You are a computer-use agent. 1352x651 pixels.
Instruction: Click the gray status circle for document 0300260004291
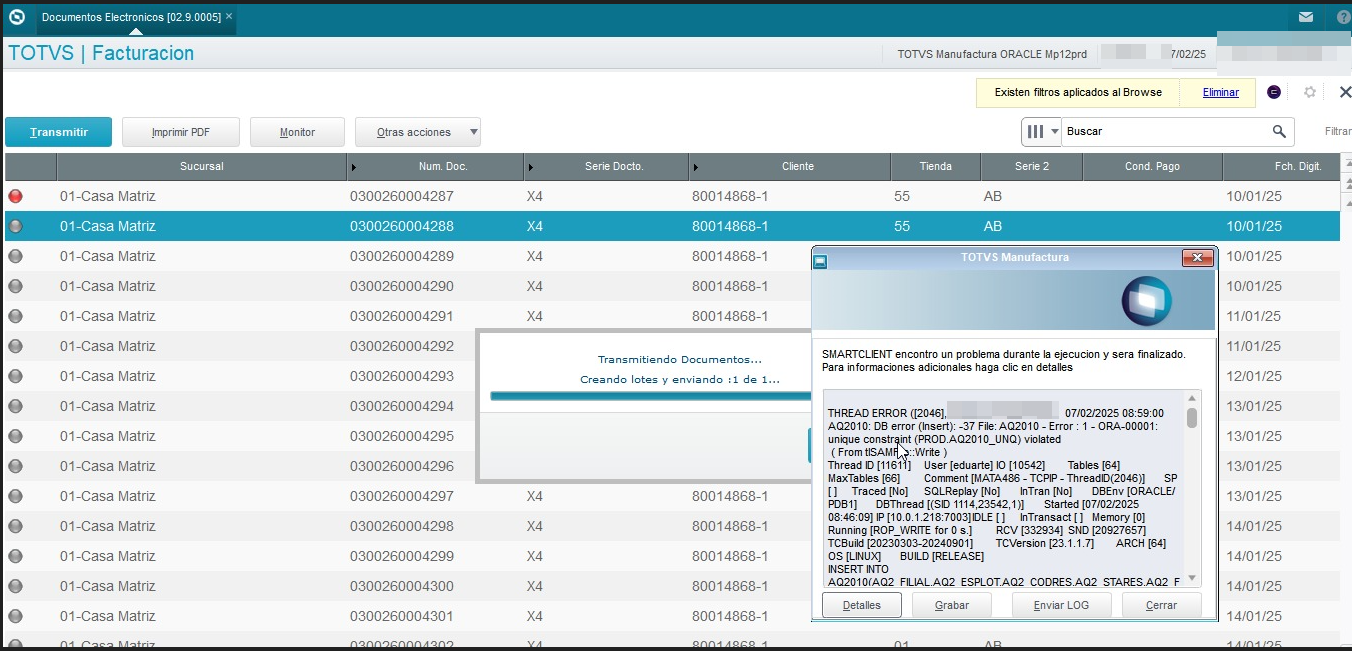click(15, 316)
